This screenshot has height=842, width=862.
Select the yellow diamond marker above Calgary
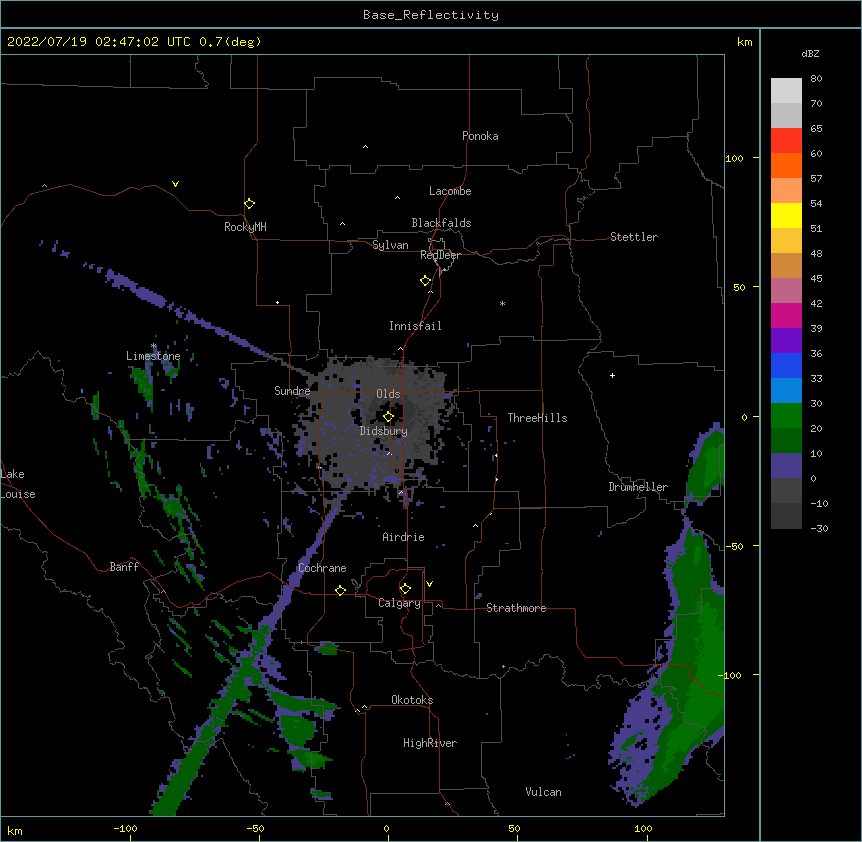click(405, 589)
